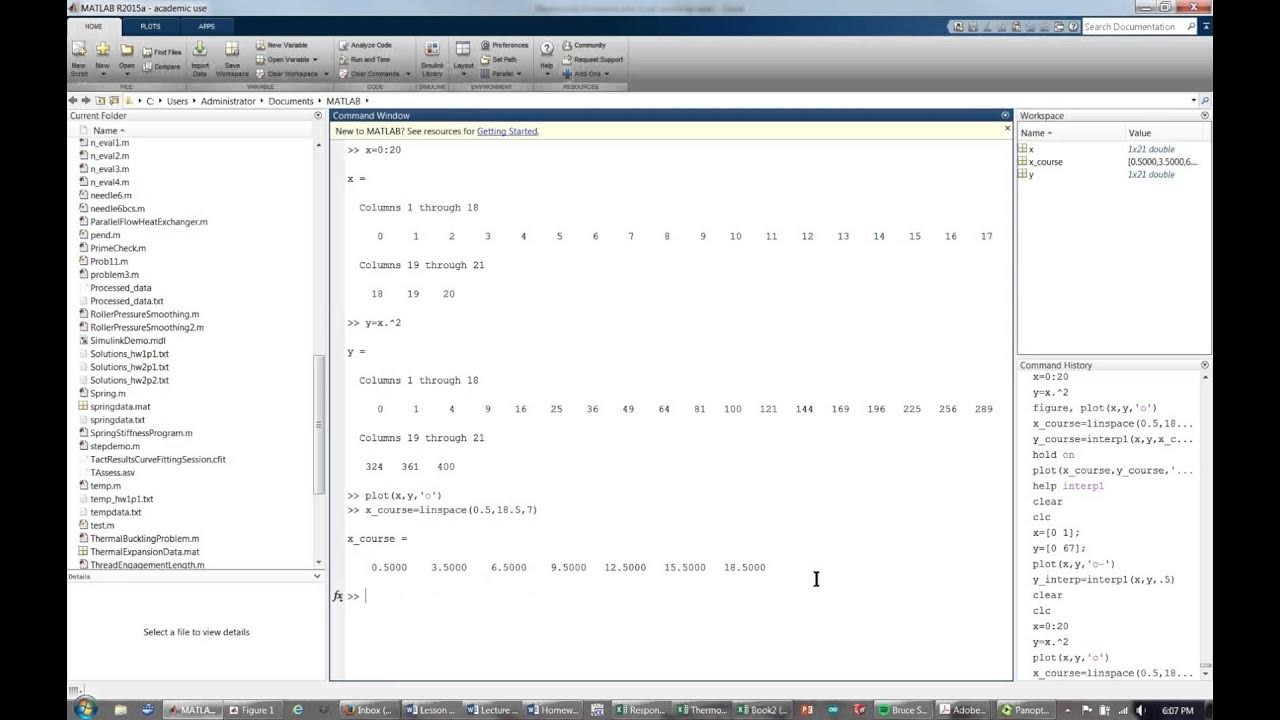
Task: Select the HOME tab
Action: click(93, 26)
